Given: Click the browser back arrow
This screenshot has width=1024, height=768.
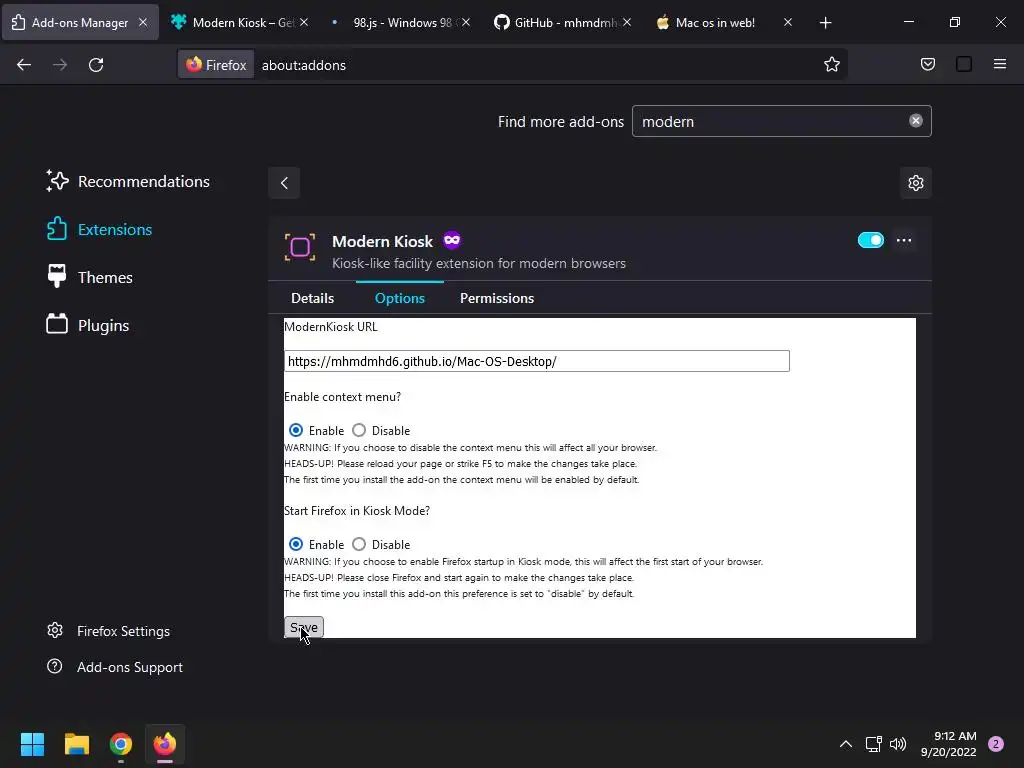Looking at the screenshot, I should pos(24,65).
